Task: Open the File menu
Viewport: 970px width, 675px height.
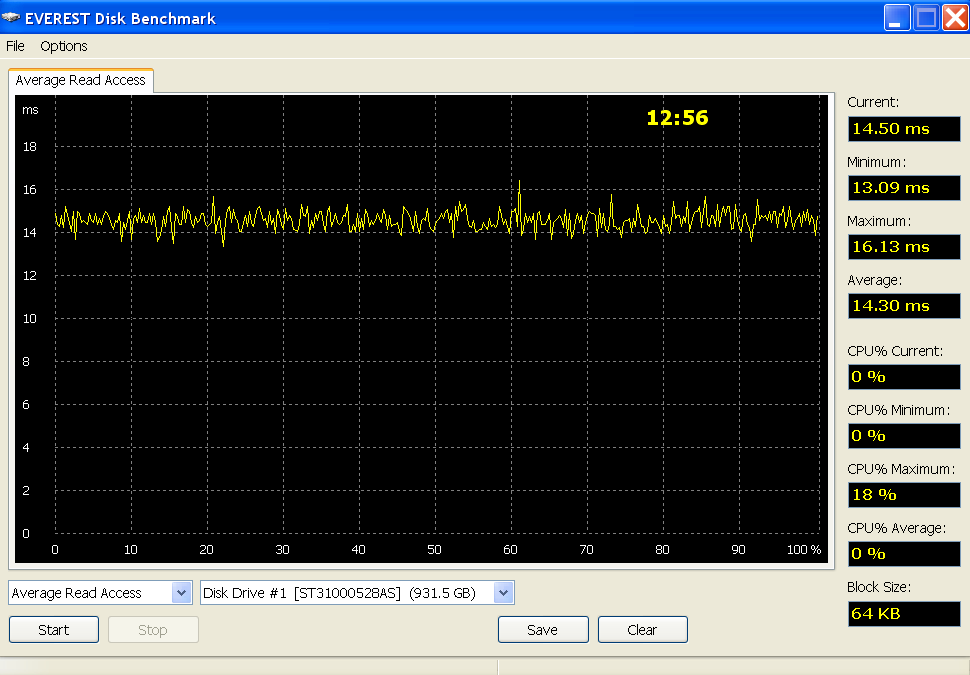Action: [15, 46]
